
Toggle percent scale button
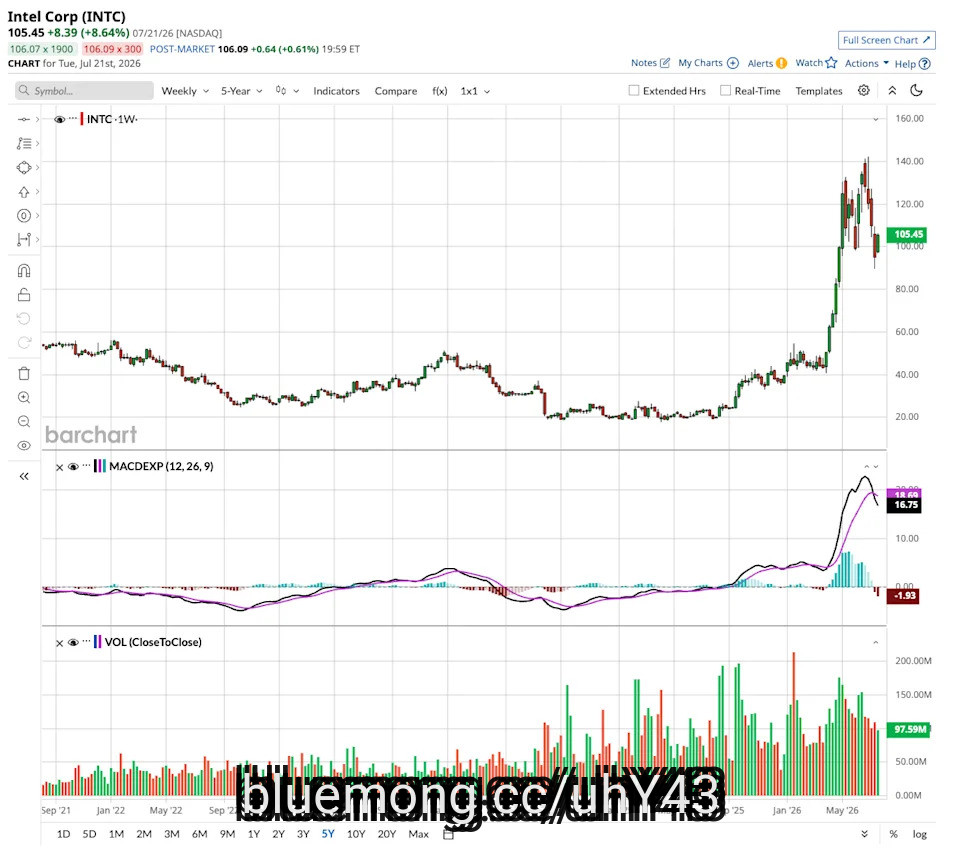click(x=893, y=834)
